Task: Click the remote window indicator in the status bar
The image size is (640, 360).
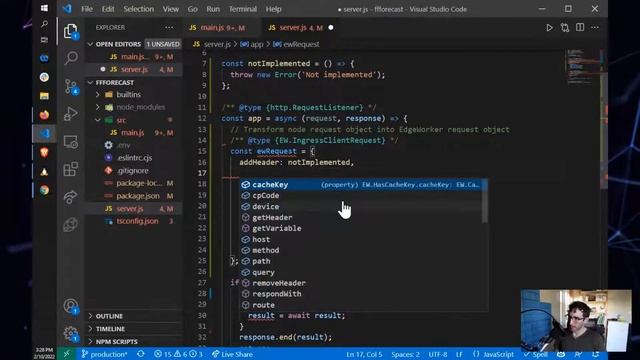Action: click(67, 354)
